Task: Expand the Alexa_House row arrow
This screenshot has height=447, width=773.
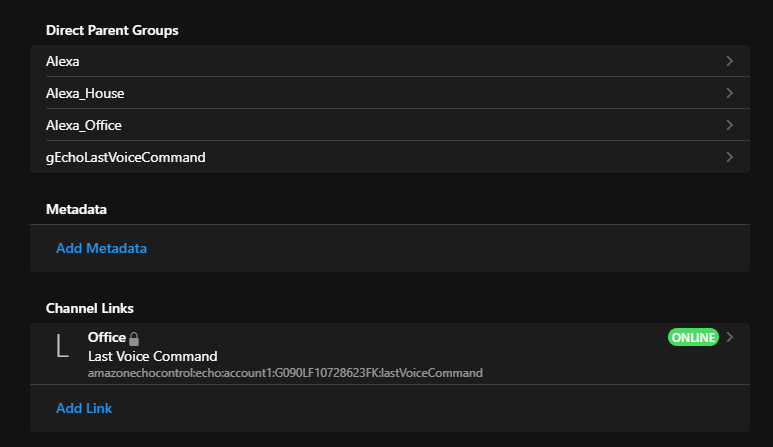Action: 730,93
